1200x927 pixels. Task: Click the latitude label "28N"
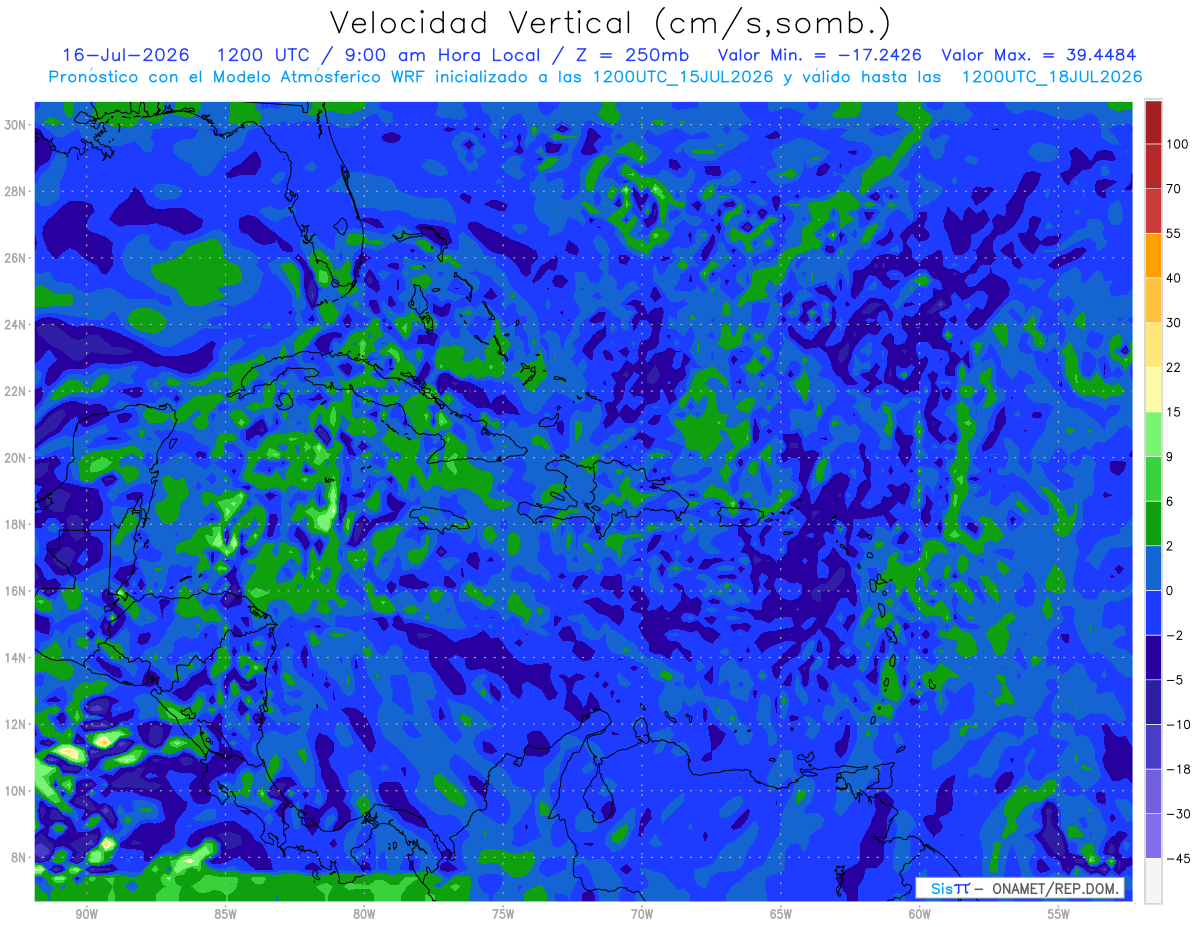(x=16, y=191)
